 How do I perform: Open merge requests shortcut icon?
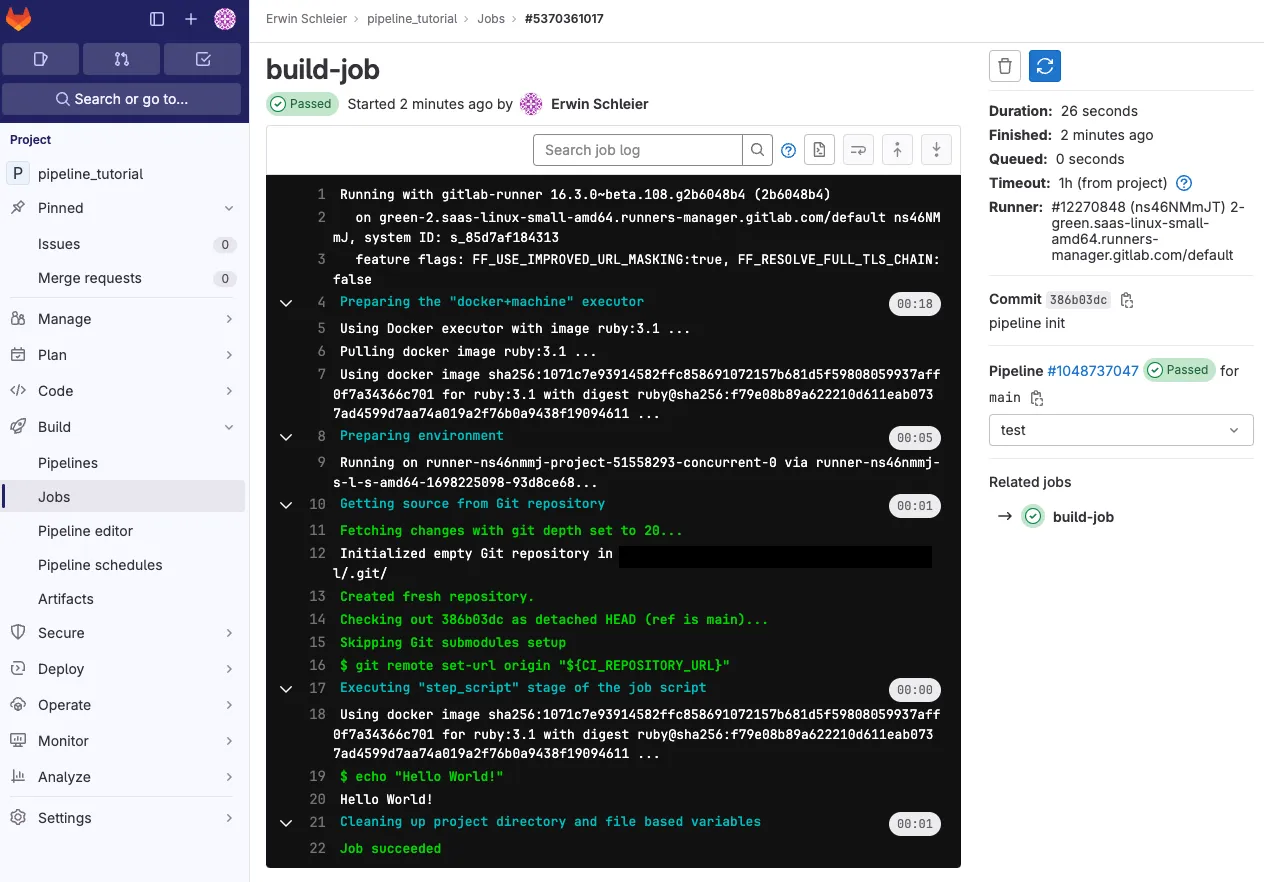[x=122, y=59]
